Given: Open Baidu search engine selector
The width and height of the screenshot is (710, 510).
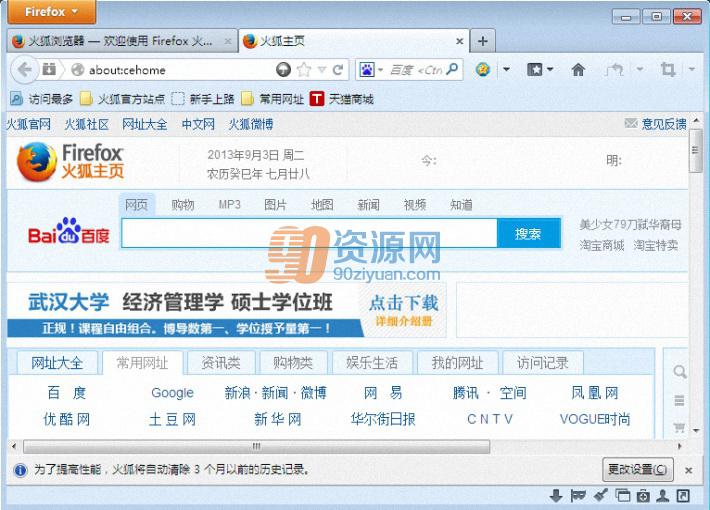Looking at the screenshot, I should click(x=371, y=70).
